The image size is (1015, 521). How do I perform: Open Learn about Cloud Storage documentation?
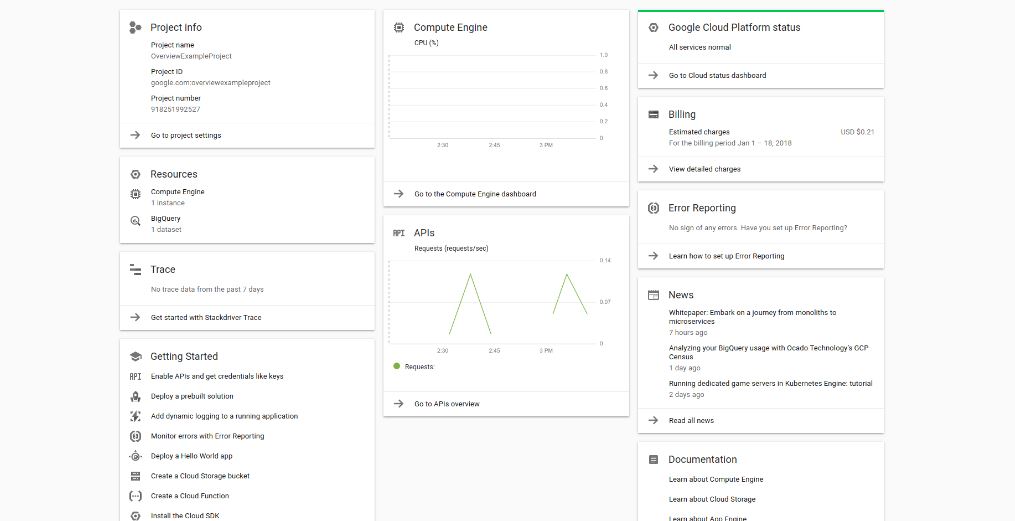click(x=712, y=500)
